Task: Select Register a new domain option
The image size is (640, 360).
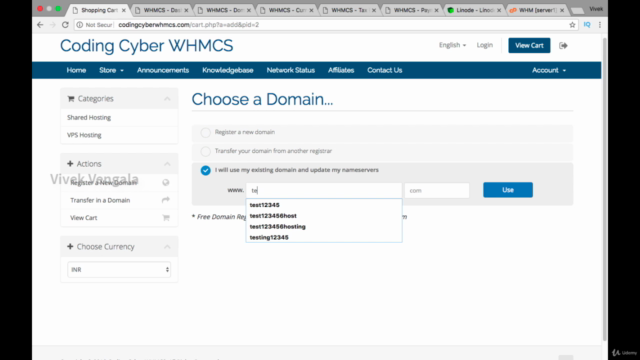Action: pyautogui.click(x=206, y=132)
